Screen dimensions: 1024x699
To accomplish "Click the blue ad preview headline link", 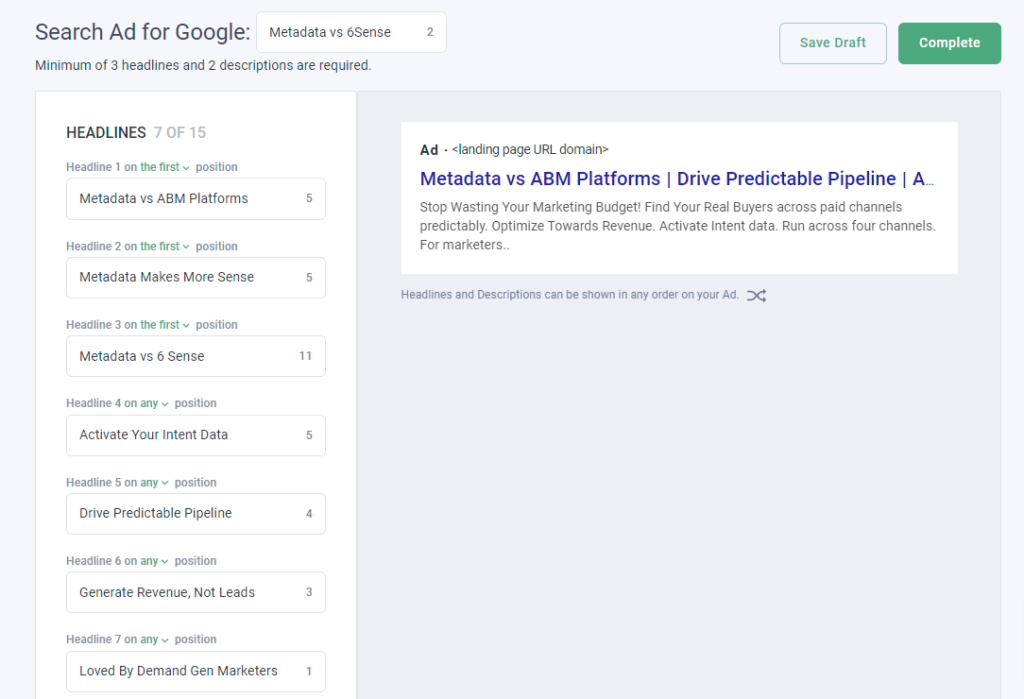I will click(677, 178).
